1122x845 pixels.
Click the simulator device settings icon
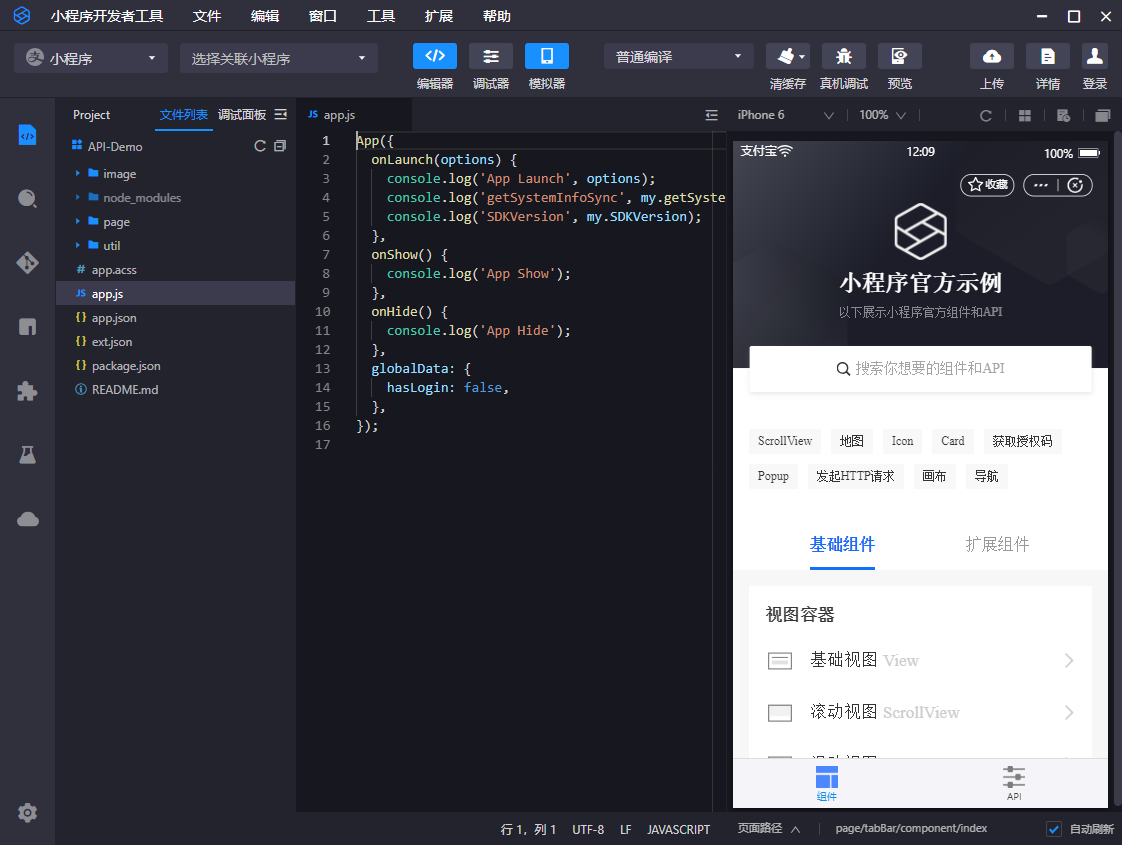[x=1063, y=115]
